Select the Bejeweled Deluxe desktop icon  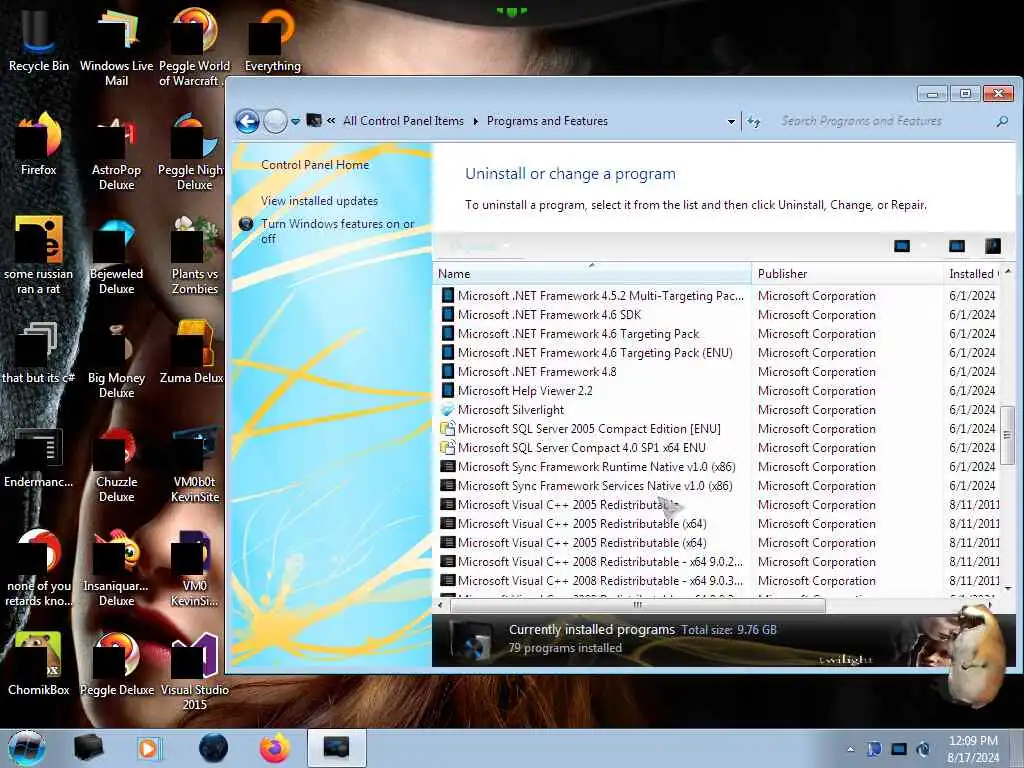116,256
